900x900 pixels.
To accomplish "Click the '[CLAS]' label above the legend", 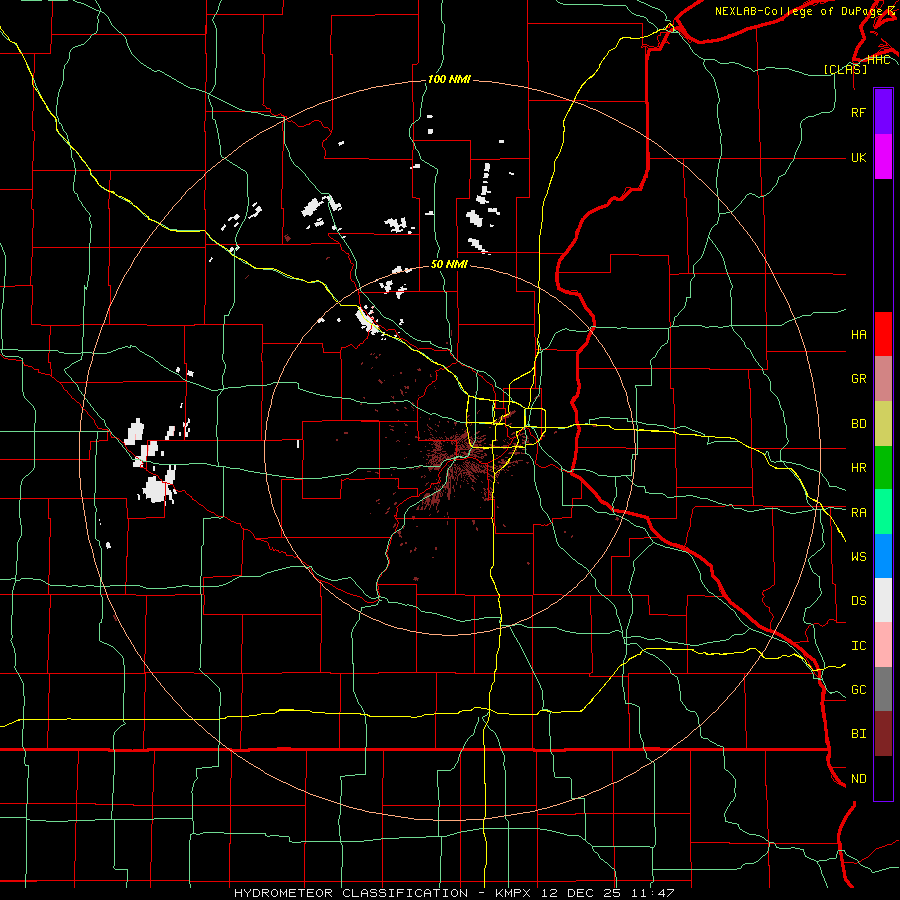I will click(845, 69).
